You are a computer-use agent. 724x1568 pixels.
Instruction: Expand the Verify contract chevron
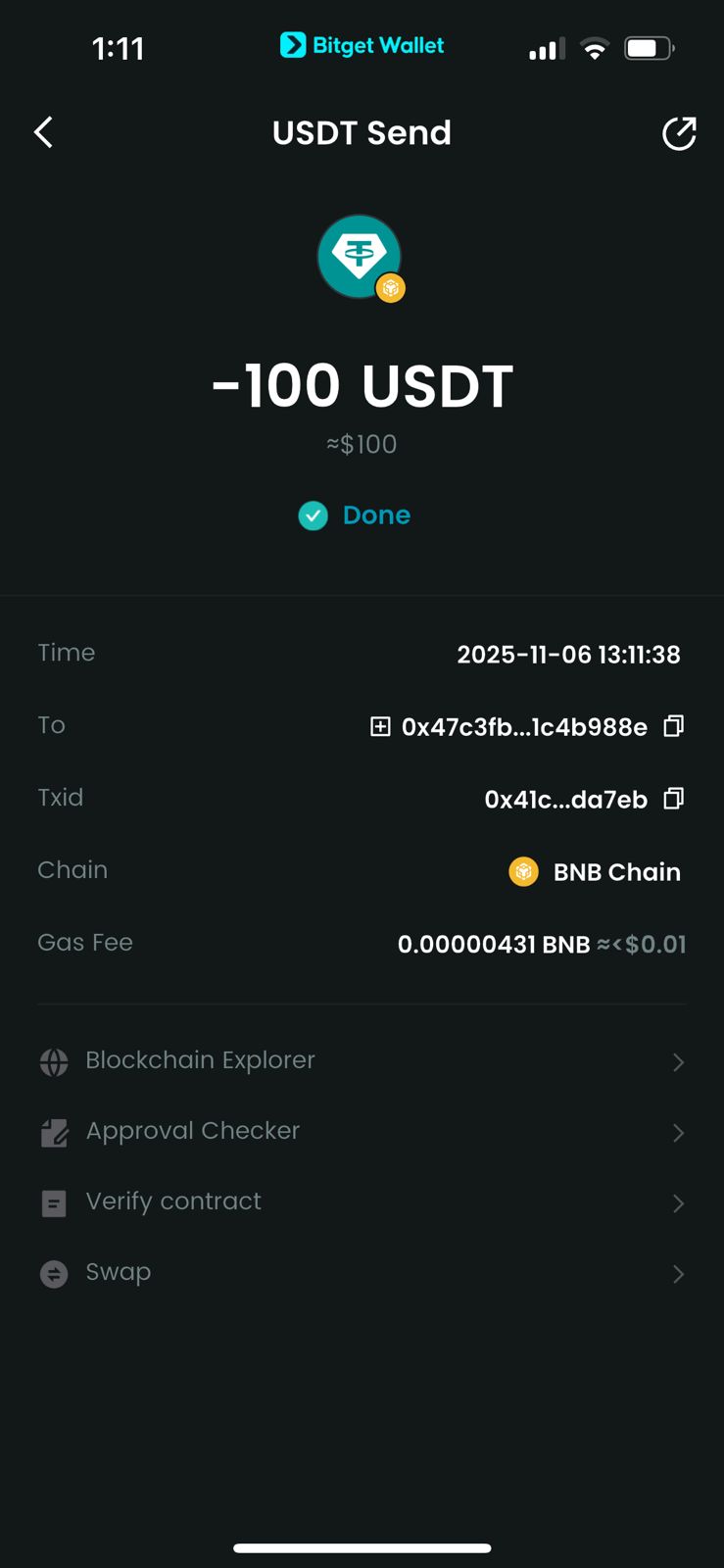tap(678, 1203)
